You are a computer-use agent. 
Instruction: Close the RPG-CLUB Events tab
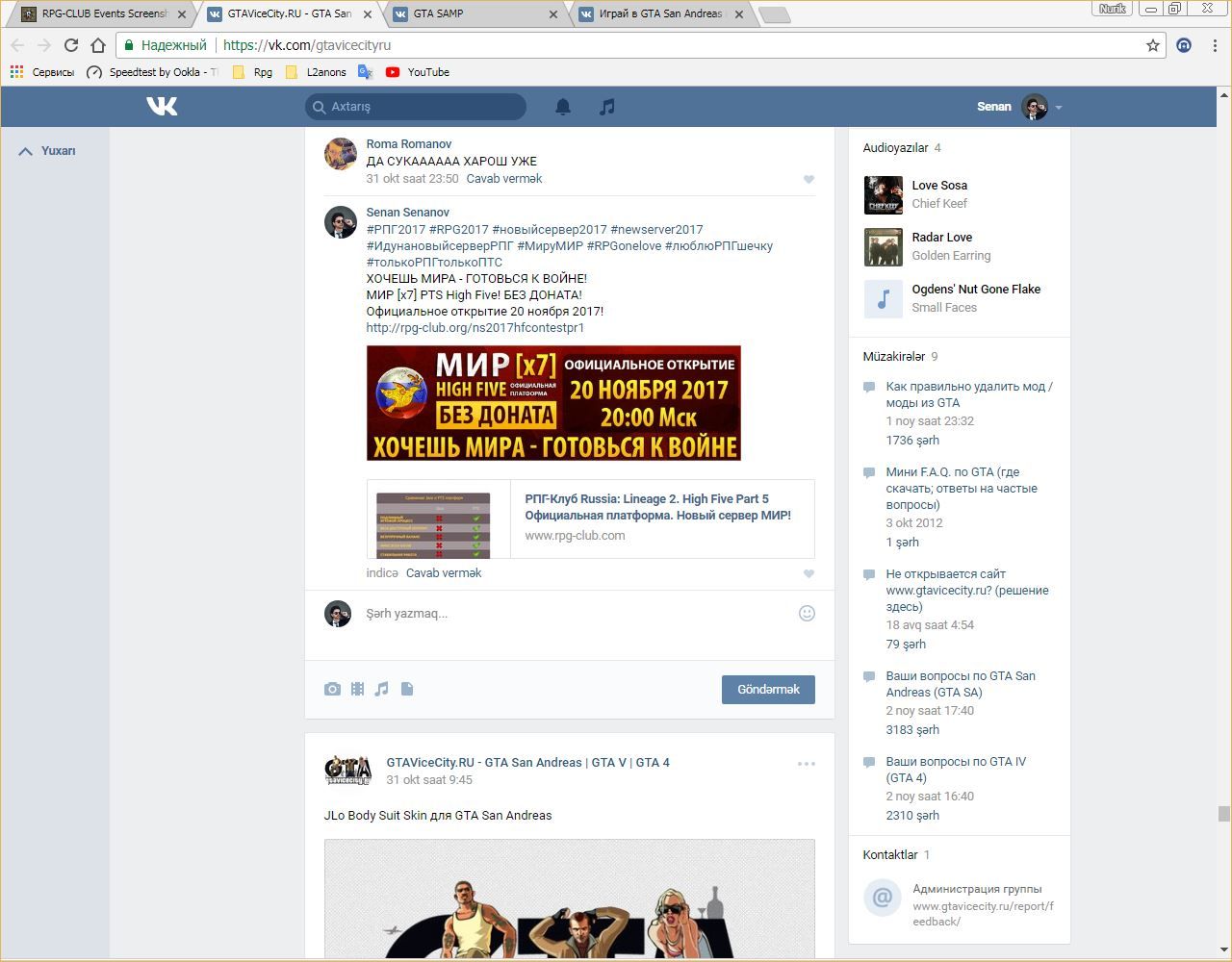[x=182, y=14]
